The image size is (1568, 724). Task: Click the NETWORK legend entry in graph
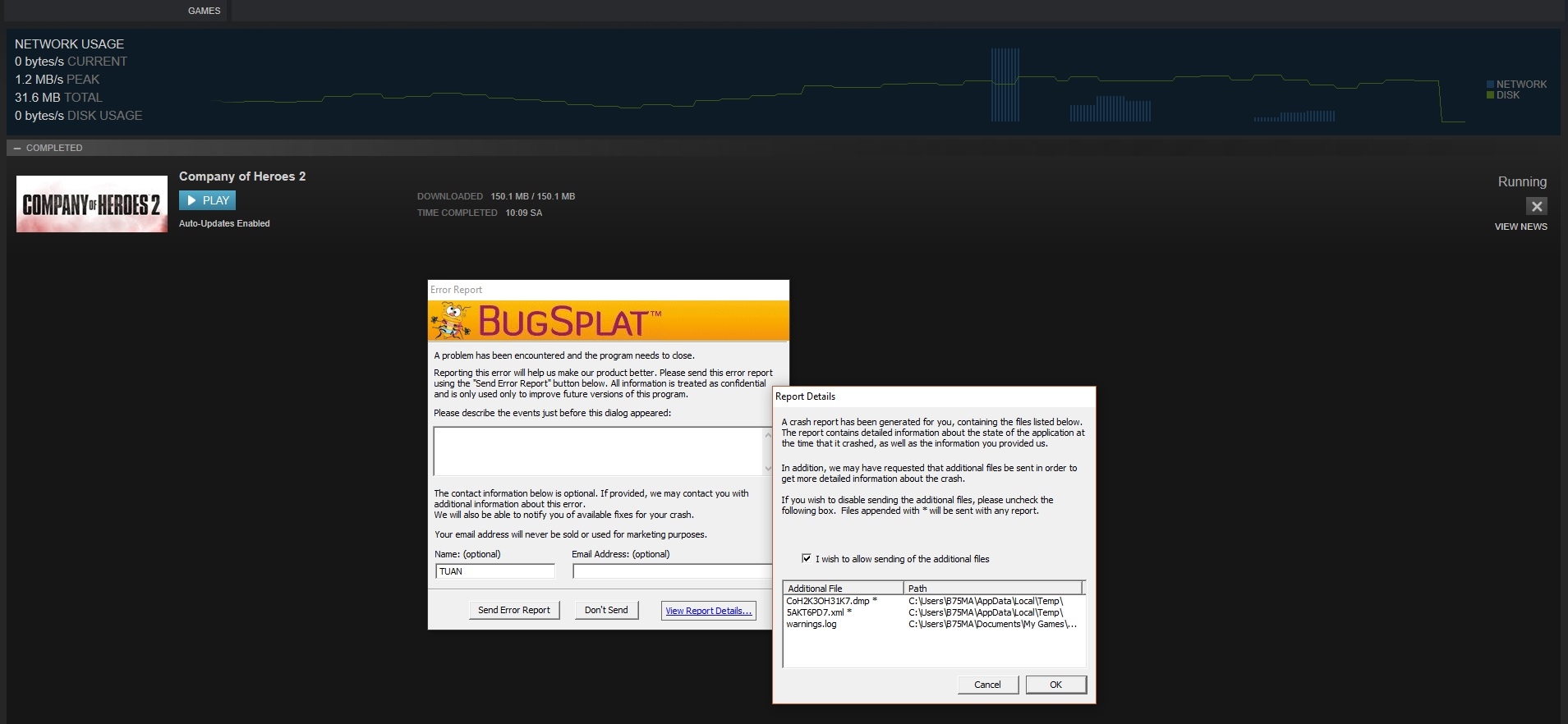point(1516,84)
